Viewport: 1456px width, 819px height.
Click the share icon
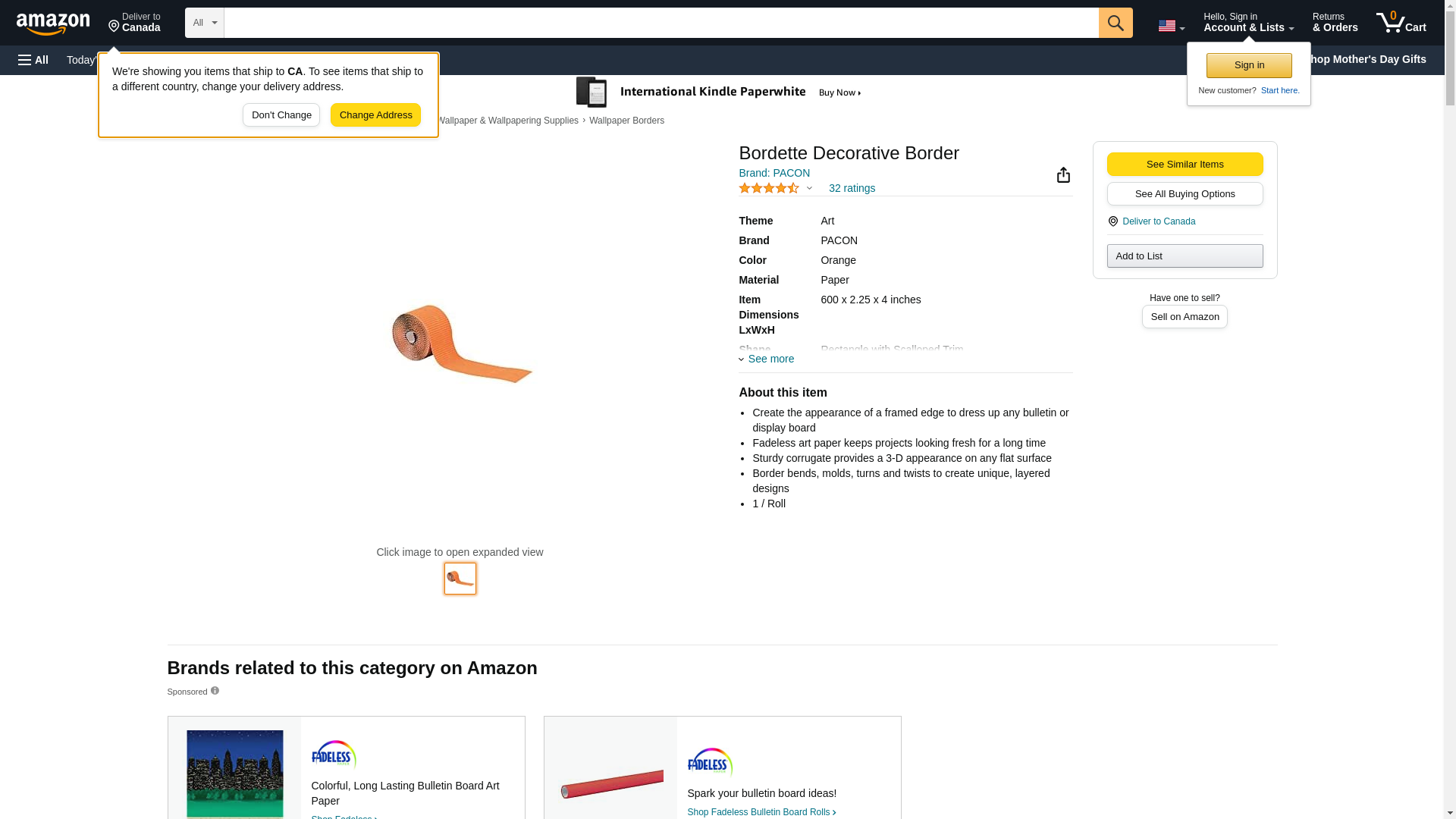1063,175
